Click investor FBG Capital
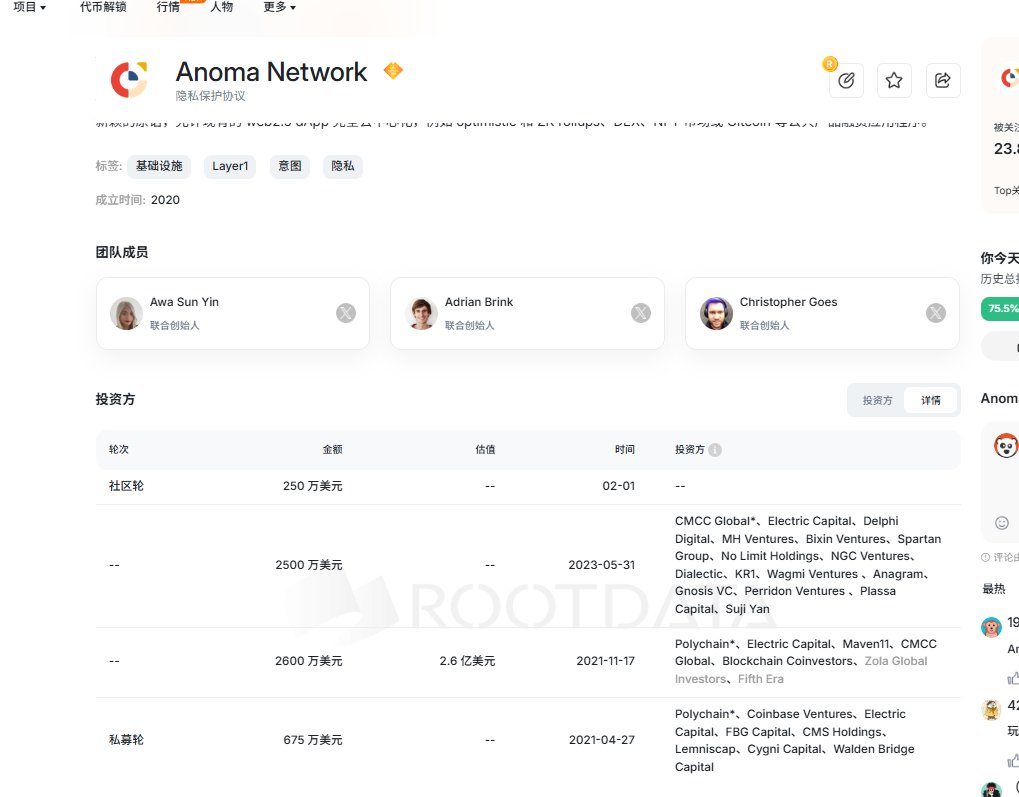Screen dimensions: 1019x797 (758, 732)
